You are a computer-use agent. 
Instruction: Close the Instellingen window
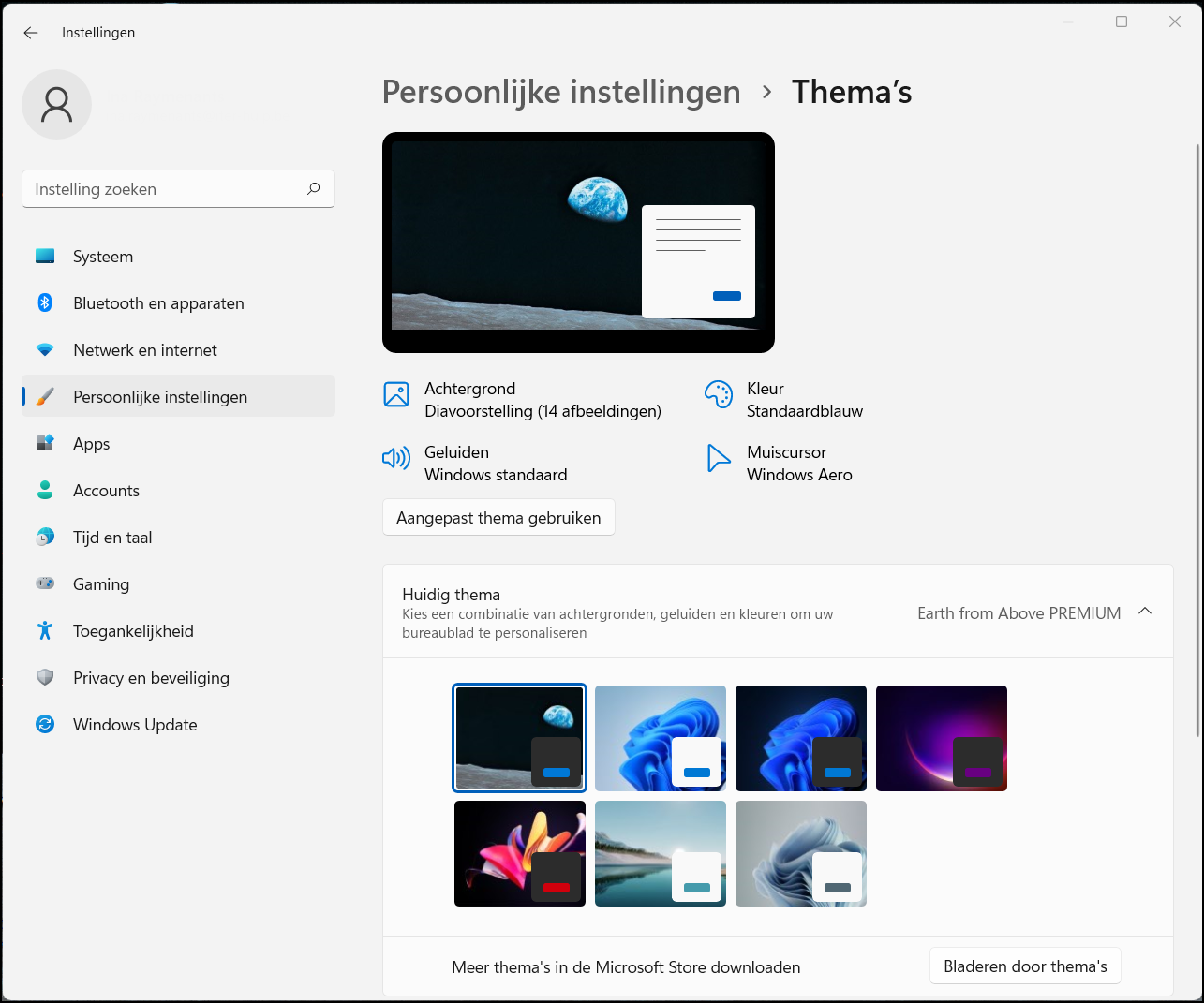(x=1175, y=22)
